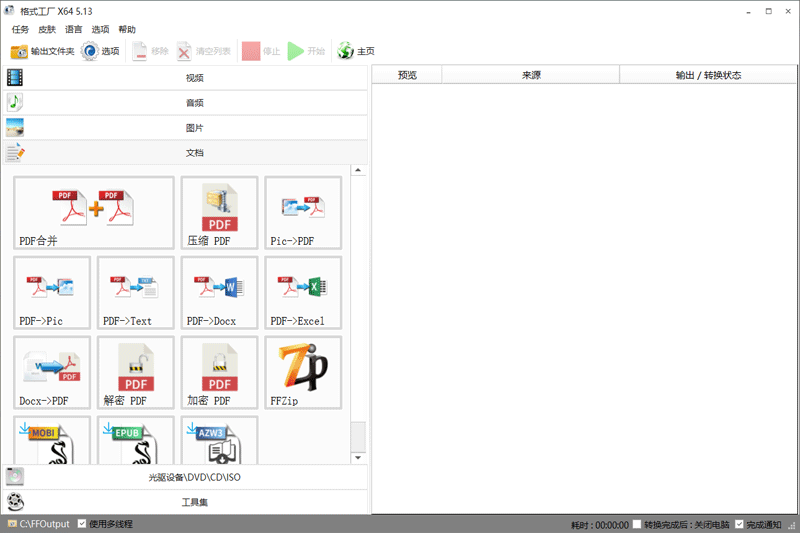Viewport: 800px width, 533px height.
Task: Open the PDF->Excel converter
Action: click(x=303, y=293)
